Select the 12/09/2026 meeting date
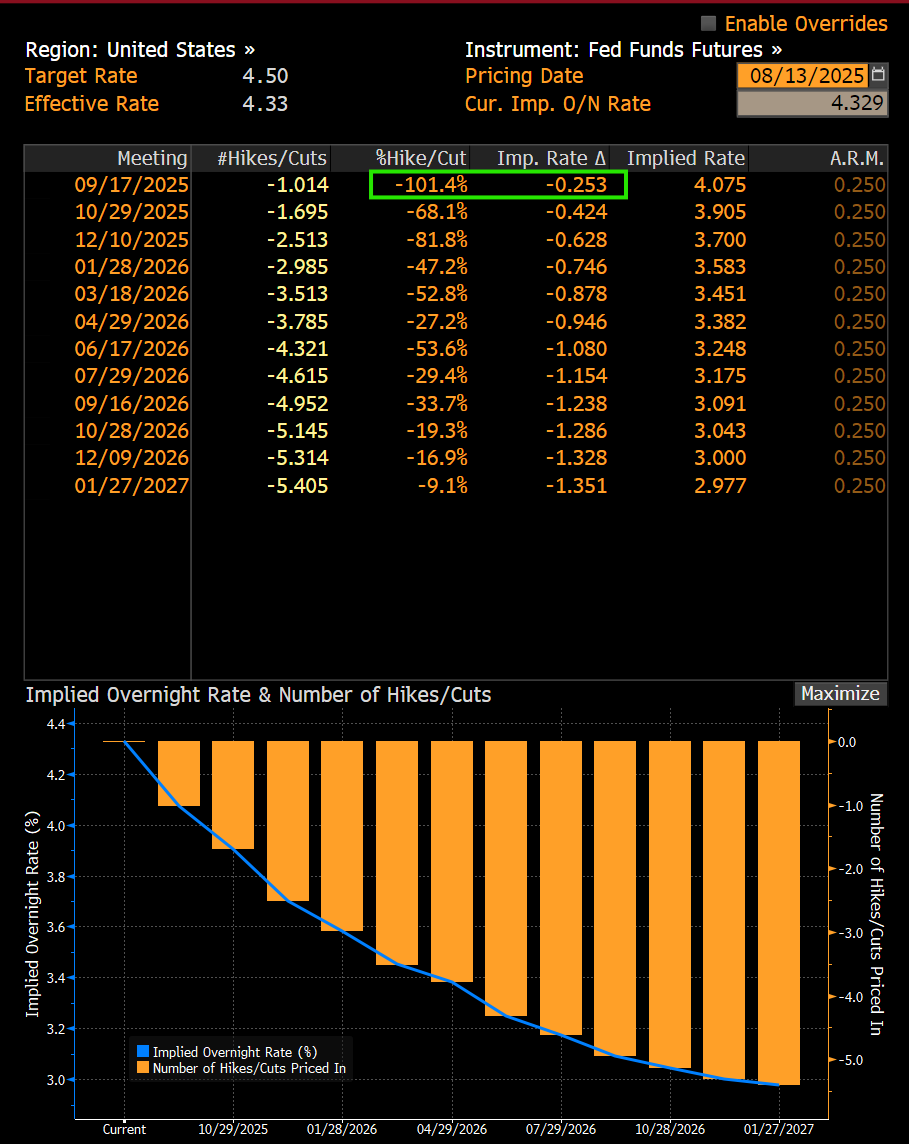This screenshot has height=1144, width=909. pyautogui.click(x=131, y=457)
